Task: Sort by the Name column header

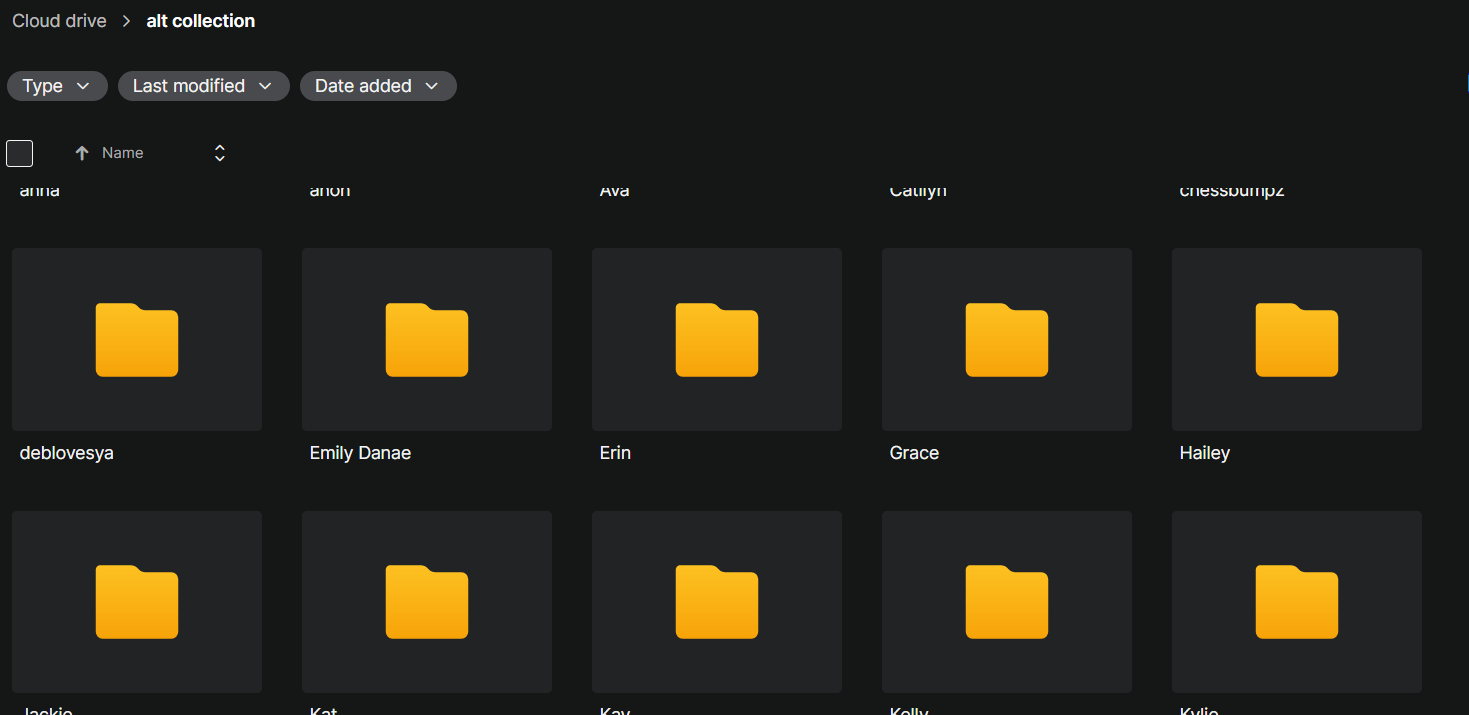Action: (x=123, y=153)
